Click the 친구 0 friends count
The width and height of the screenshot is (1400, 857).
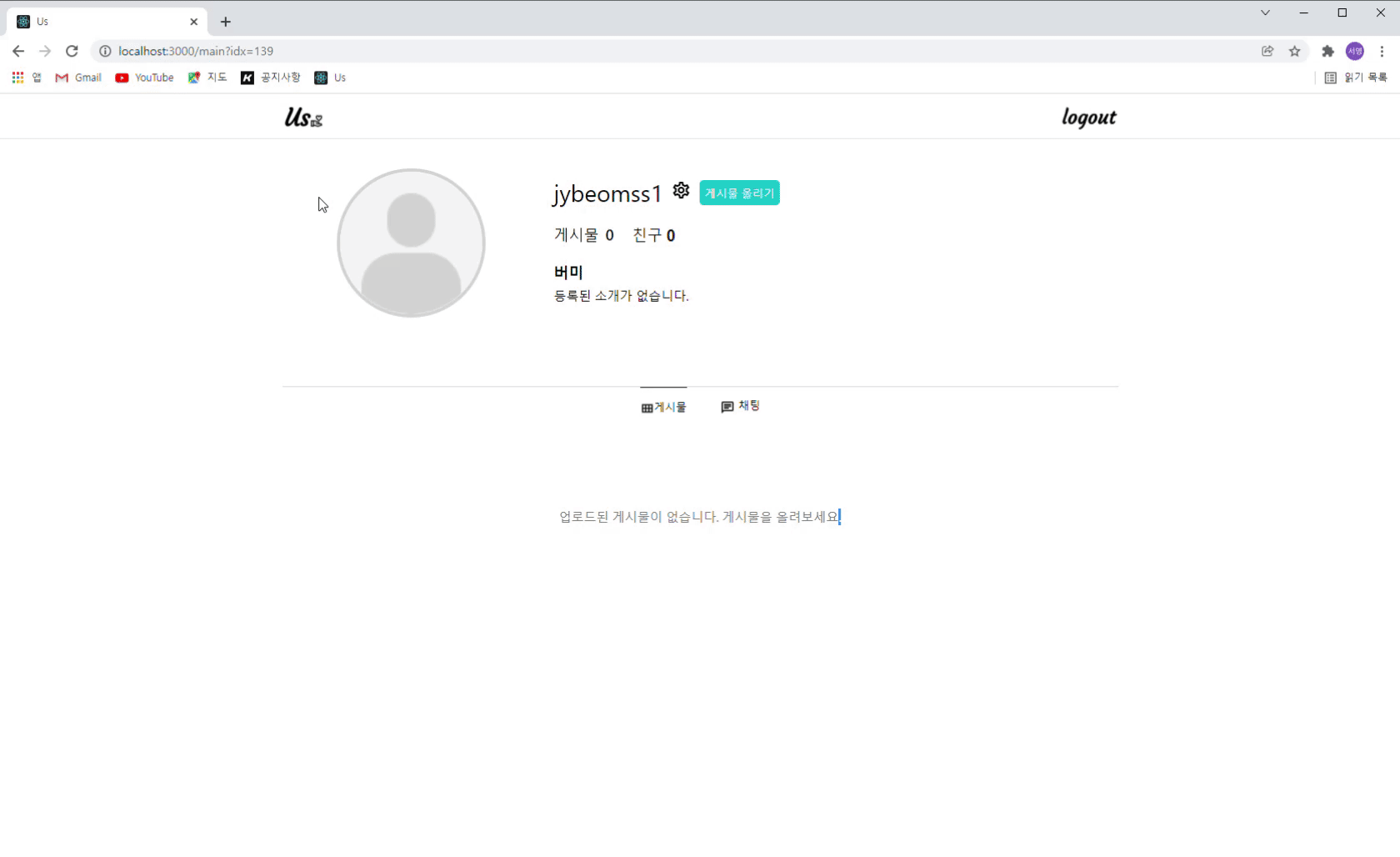click(653, 235)
